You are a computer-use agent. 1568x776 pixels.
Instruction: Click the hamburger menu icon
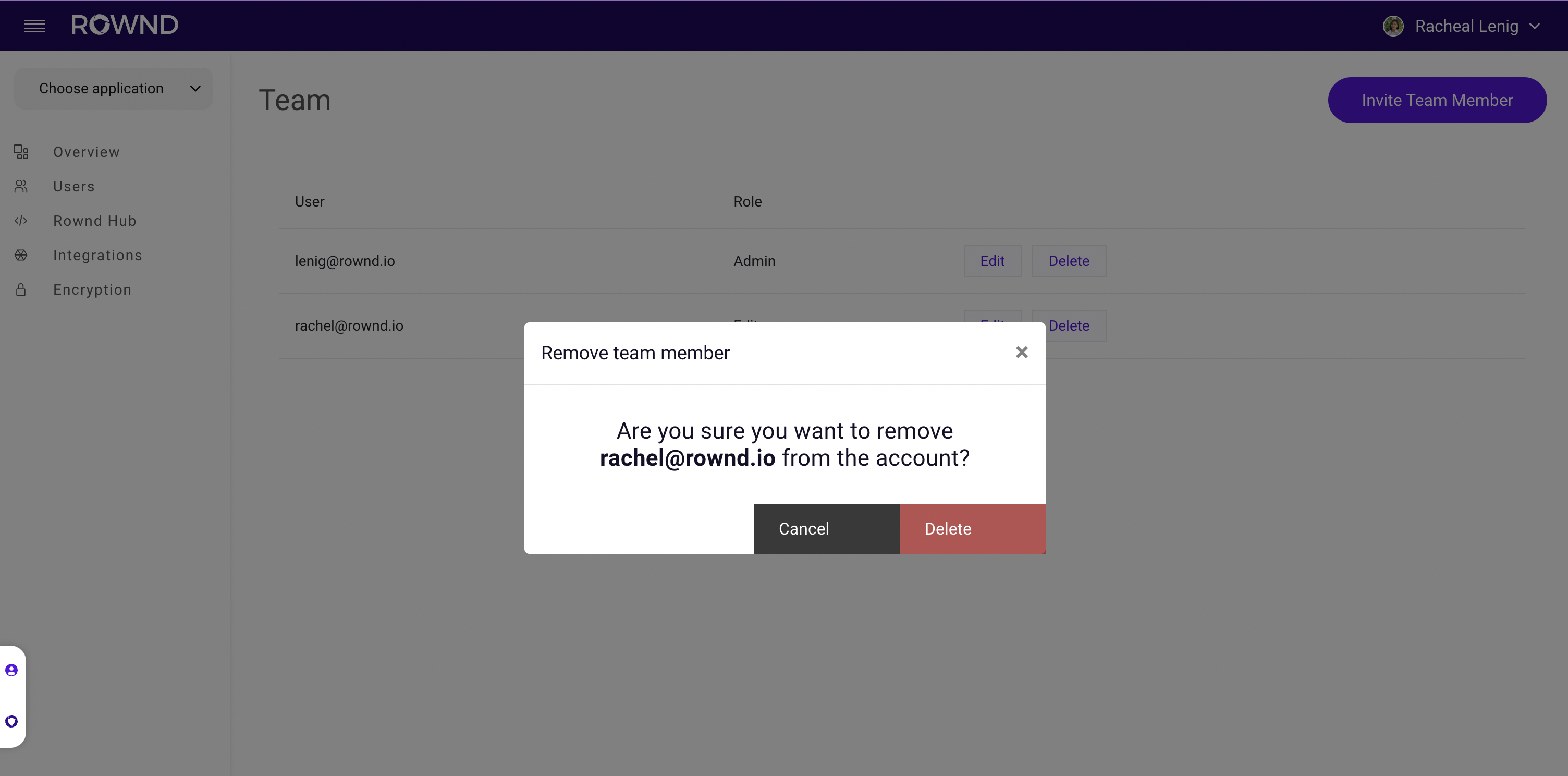click(34, 26)
